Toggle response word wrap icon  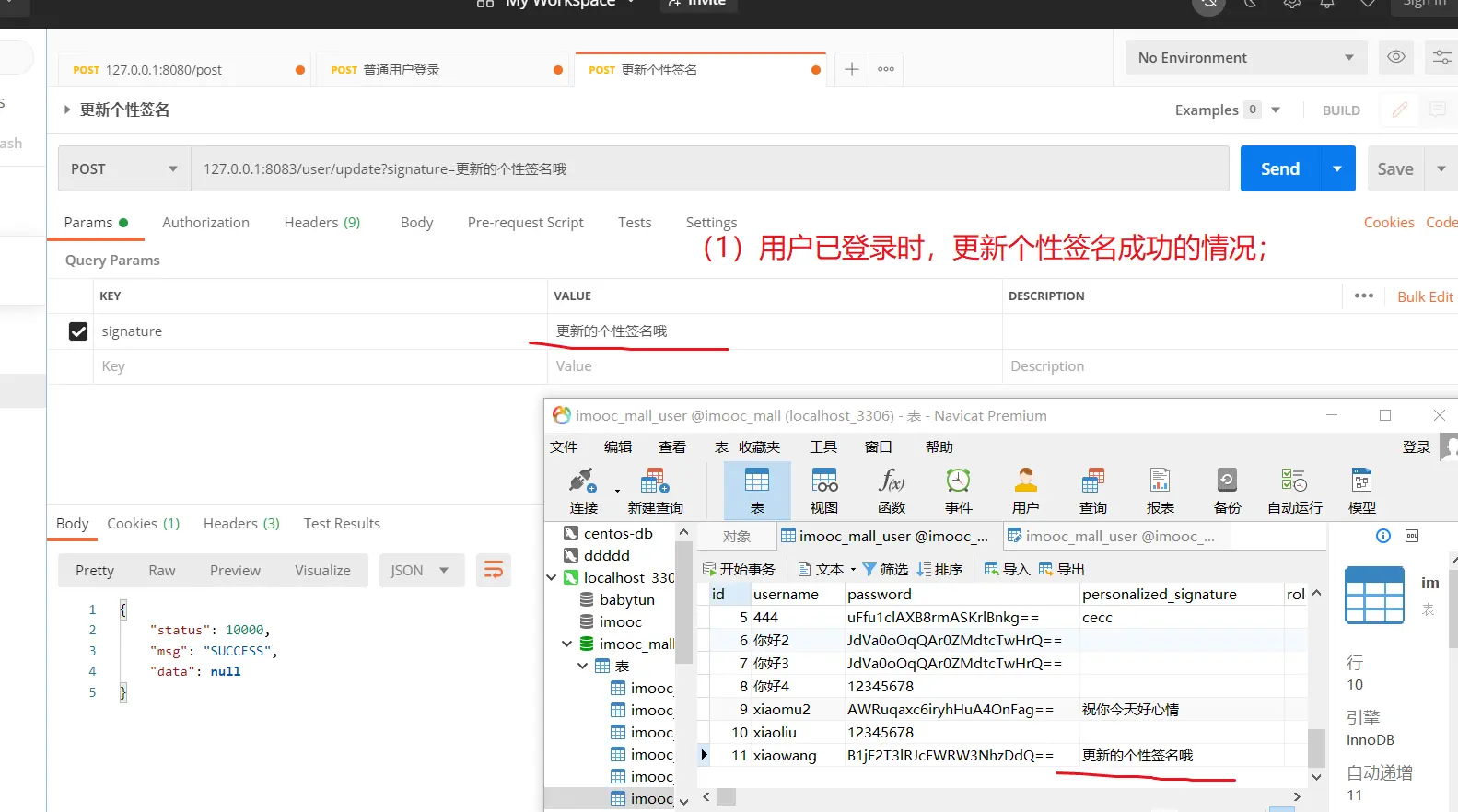coord(494,571)
